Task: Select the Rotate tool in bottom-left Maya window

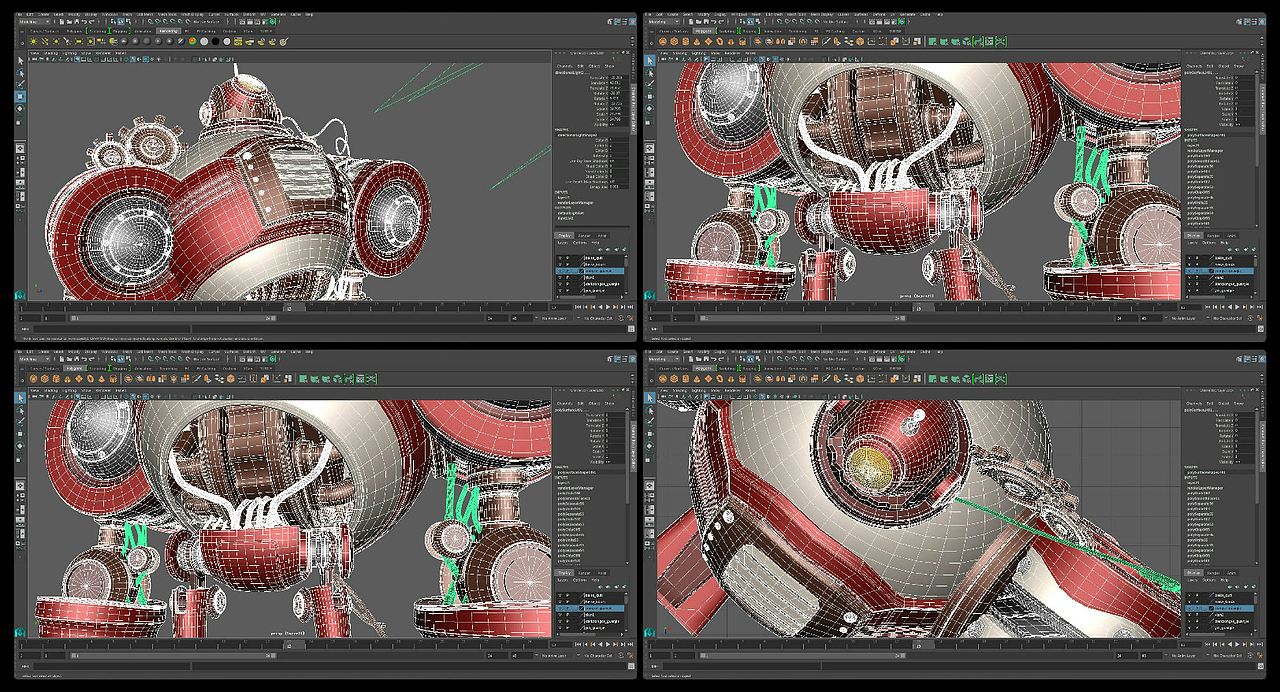Action: point(20,447)
